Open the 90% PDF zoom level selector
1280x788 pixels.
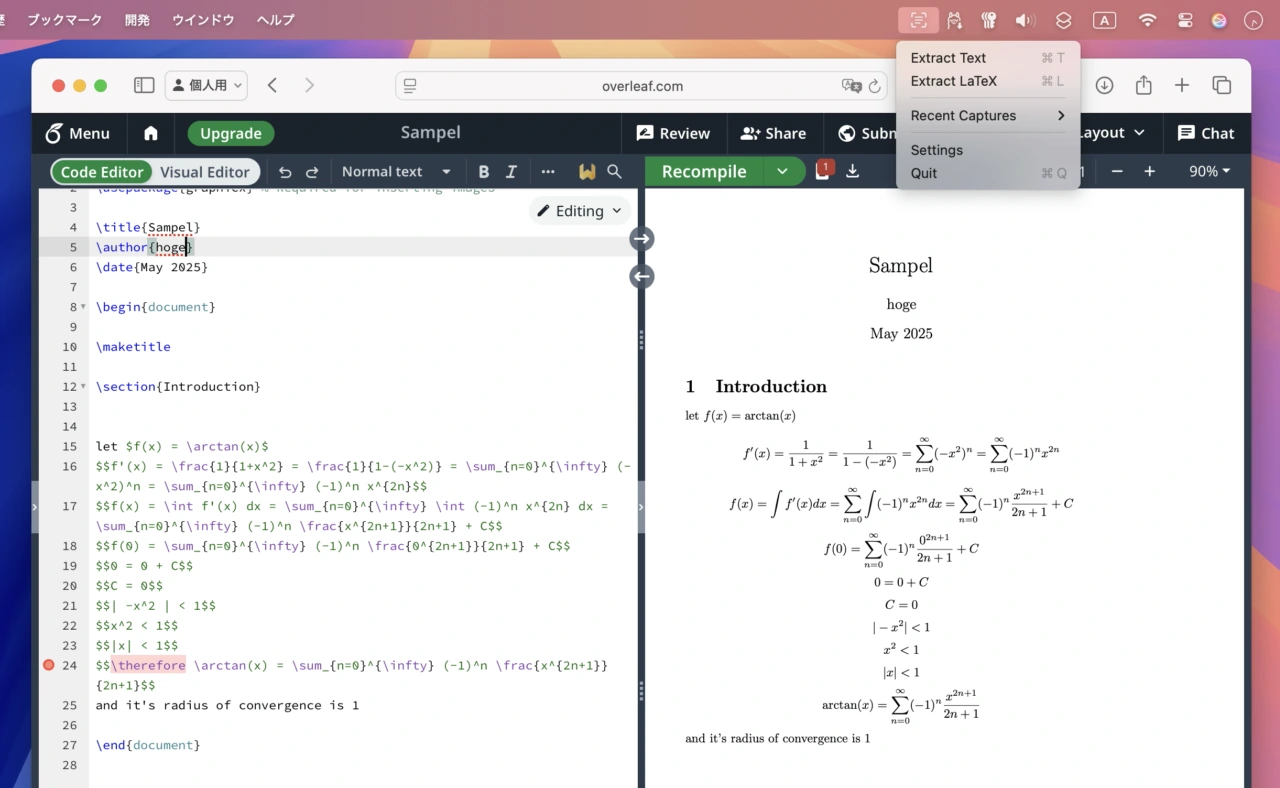(x=1209, y=172)
